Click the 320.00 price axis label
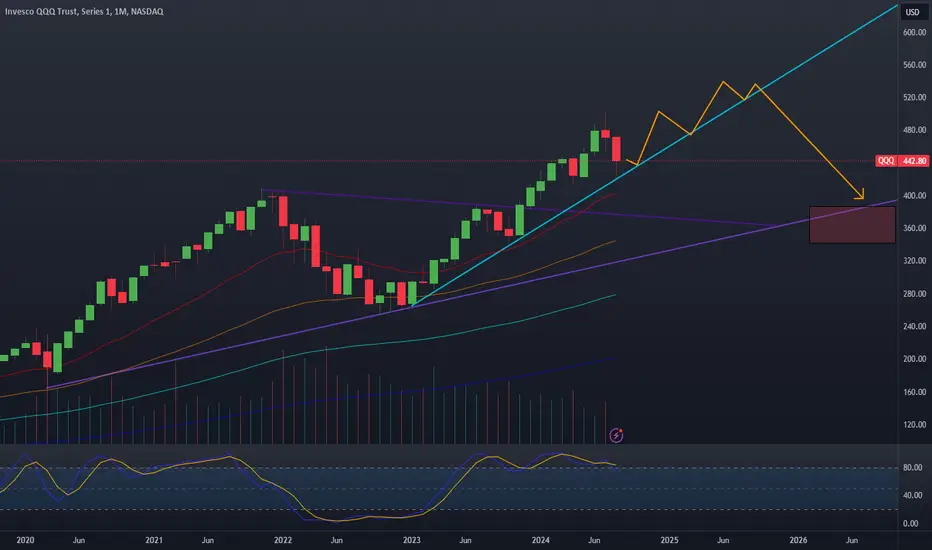The image size is (932, 550). click(x=914, y=261)
